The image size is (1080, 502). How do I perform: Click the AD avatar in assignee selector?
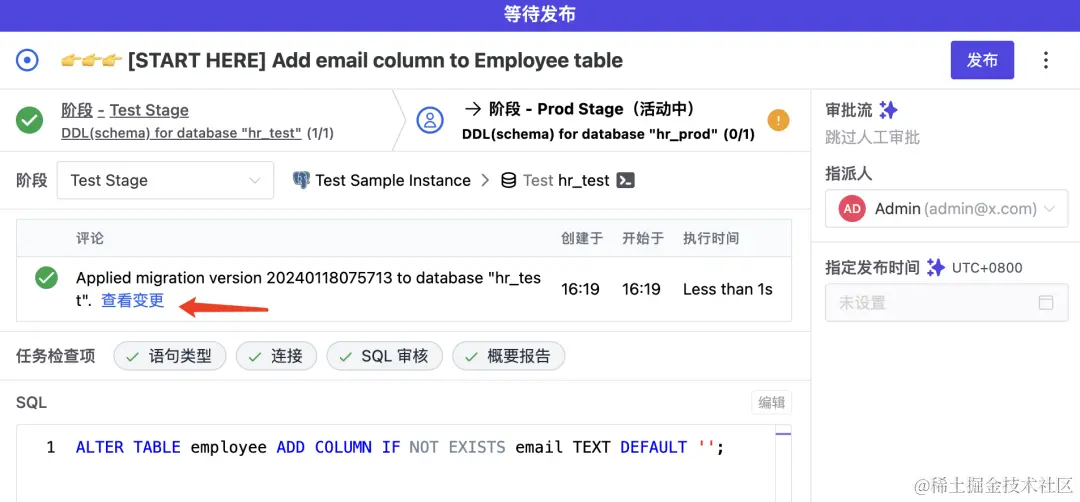click(x=852, y=209)
